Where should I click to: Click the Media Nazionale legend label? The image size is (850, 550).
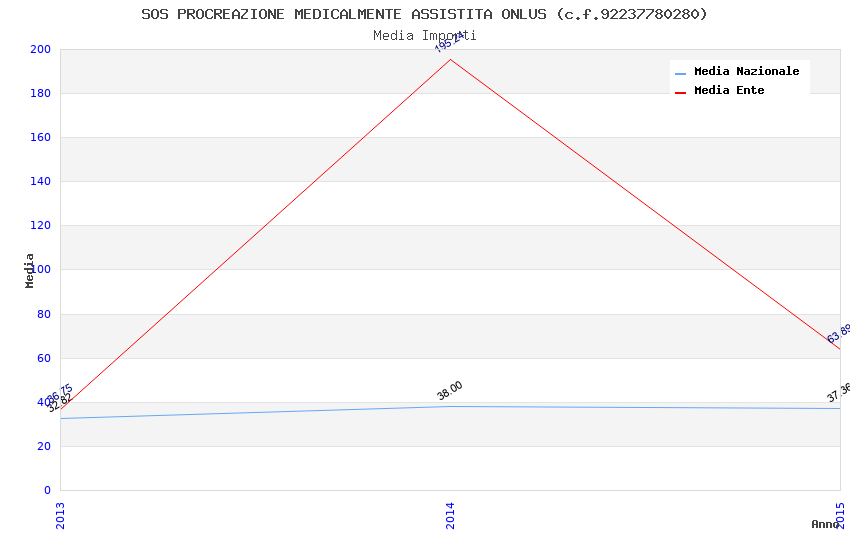[746, 71]
